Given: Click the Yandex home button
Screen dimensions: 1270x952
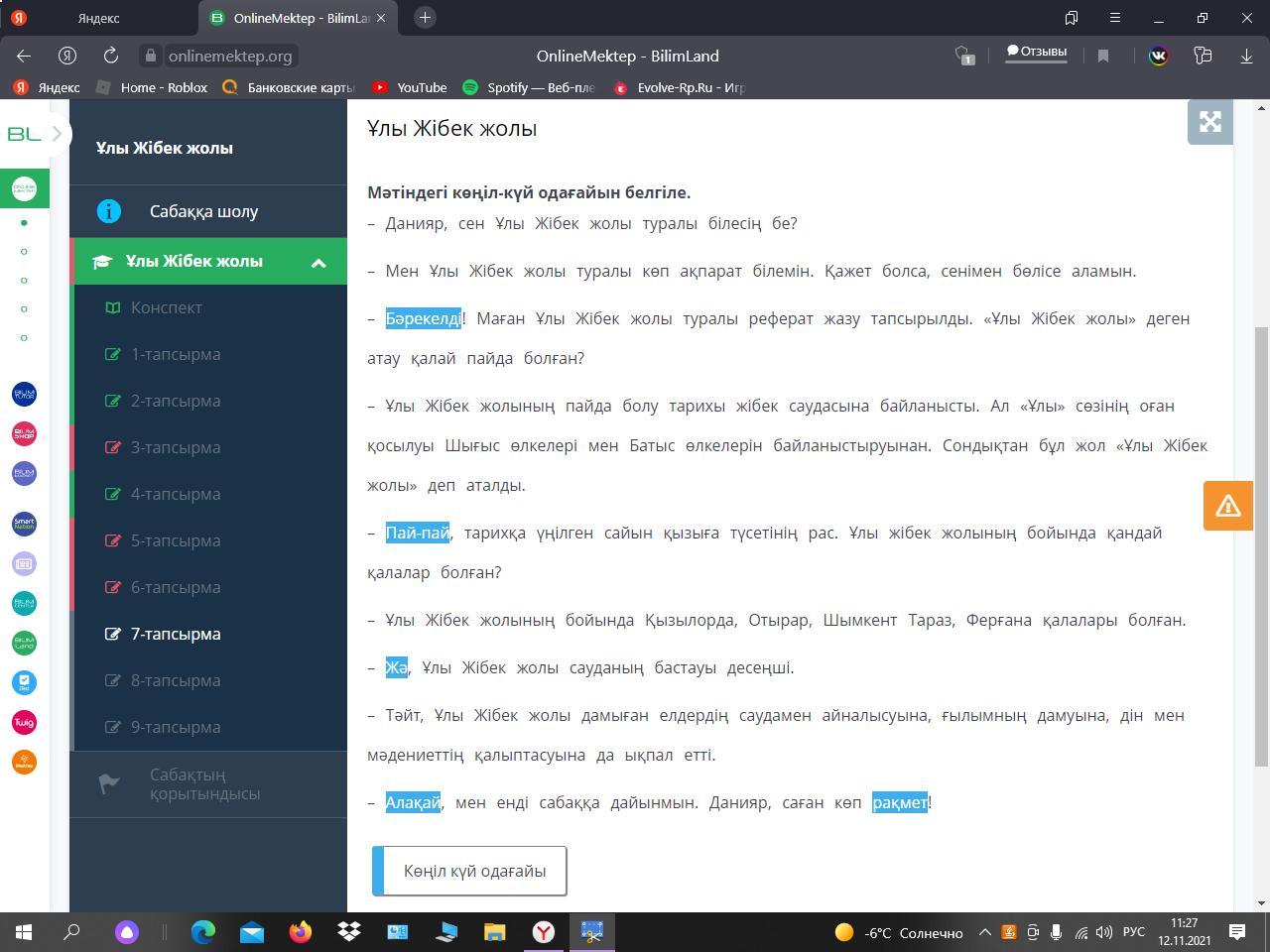Looking at the screenshot, I should 67,56.
